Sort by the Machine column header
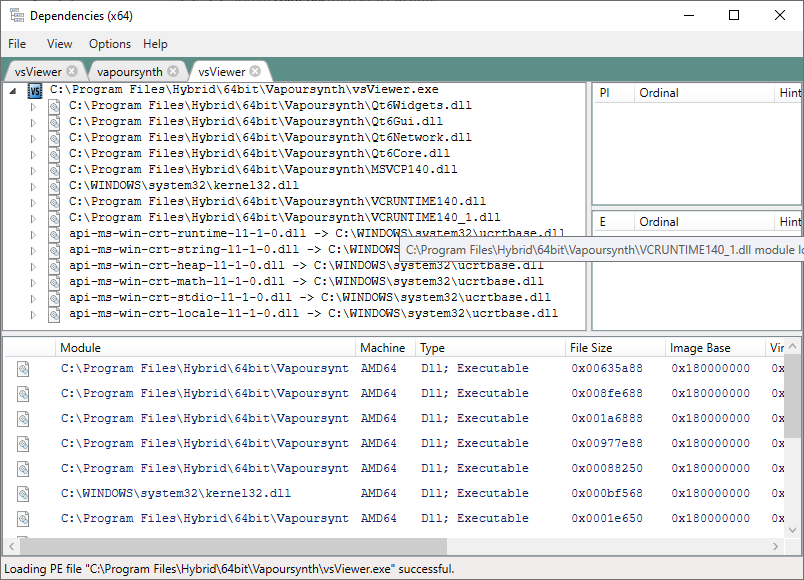 (x=383, y=348)
